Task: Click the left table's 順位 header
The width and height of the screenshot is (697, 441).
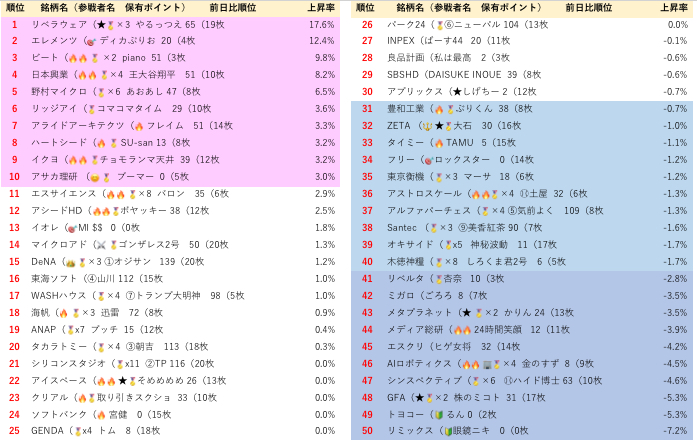Action: point(16,8)
